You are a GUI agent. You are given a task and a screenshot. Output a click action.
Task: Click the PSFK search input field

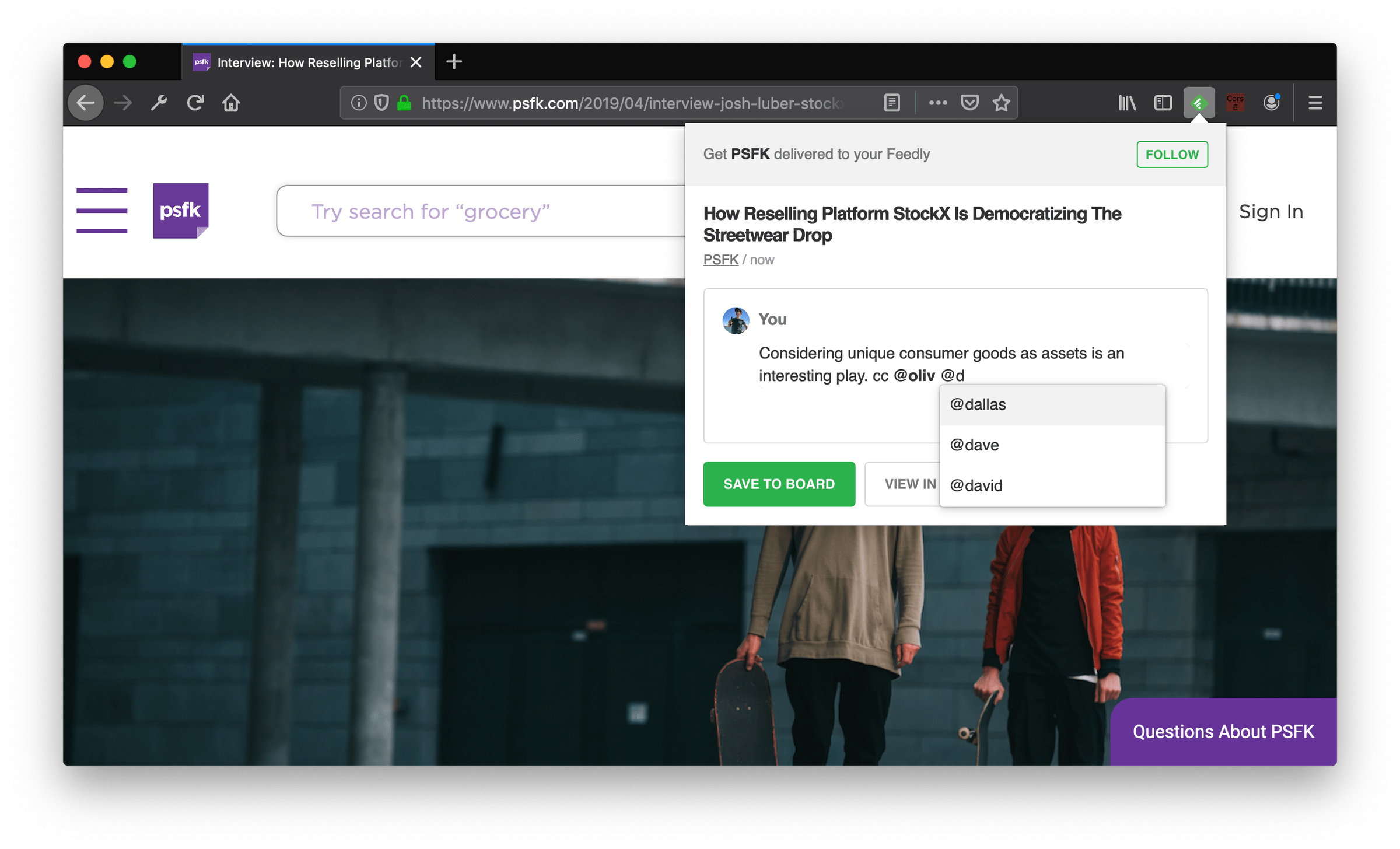(x=478, y=211)
